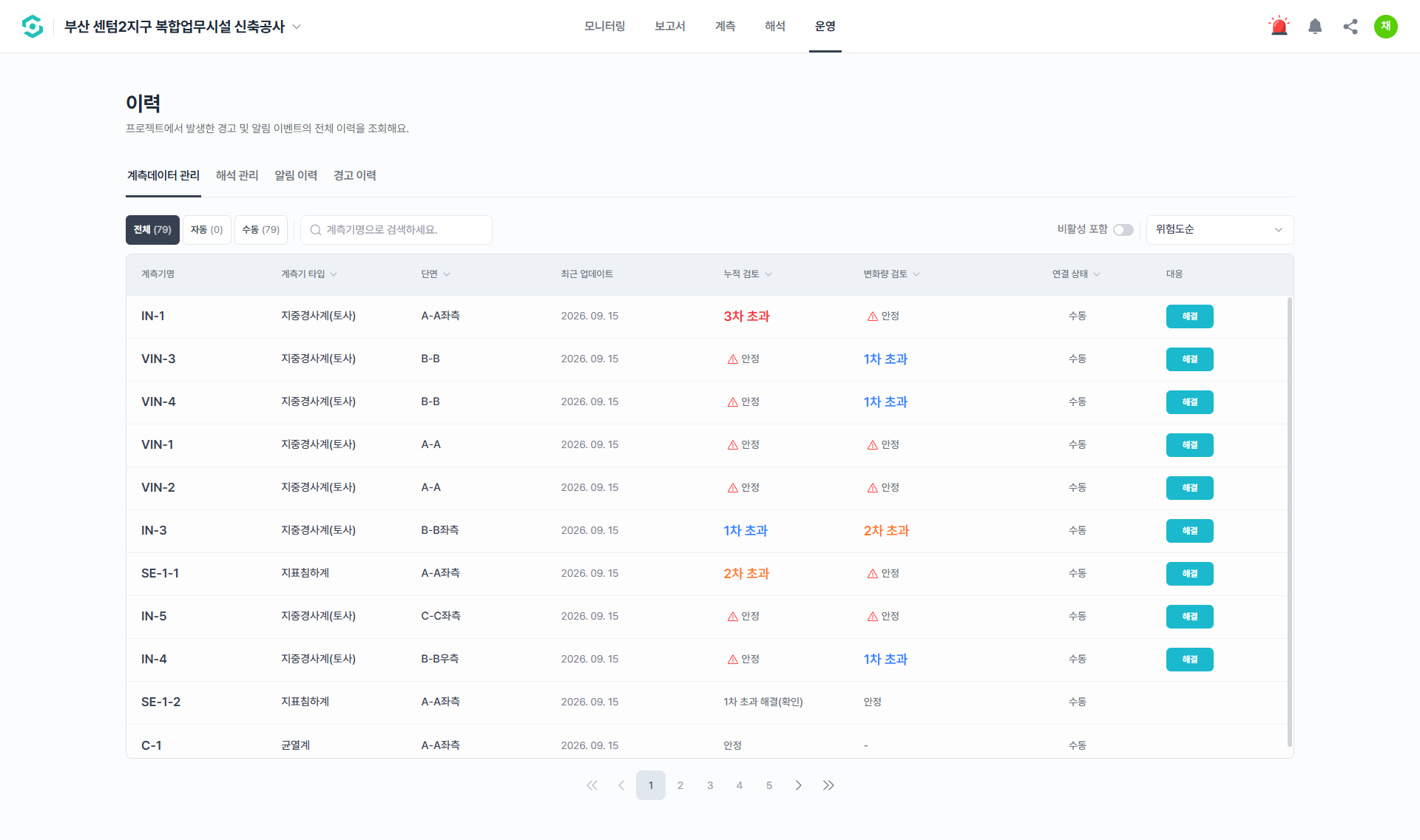Open the green user avatar menu
The image size is (1420, 840).
1386,27
